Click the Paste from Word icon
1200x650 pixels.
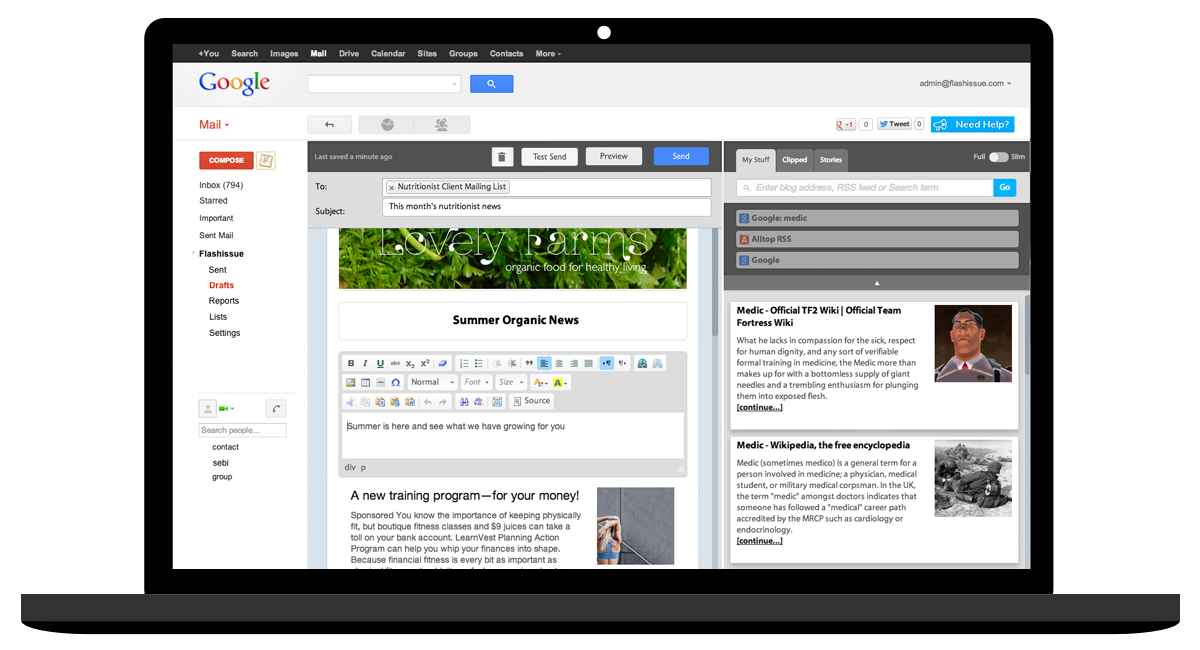(x=410, y=402)
